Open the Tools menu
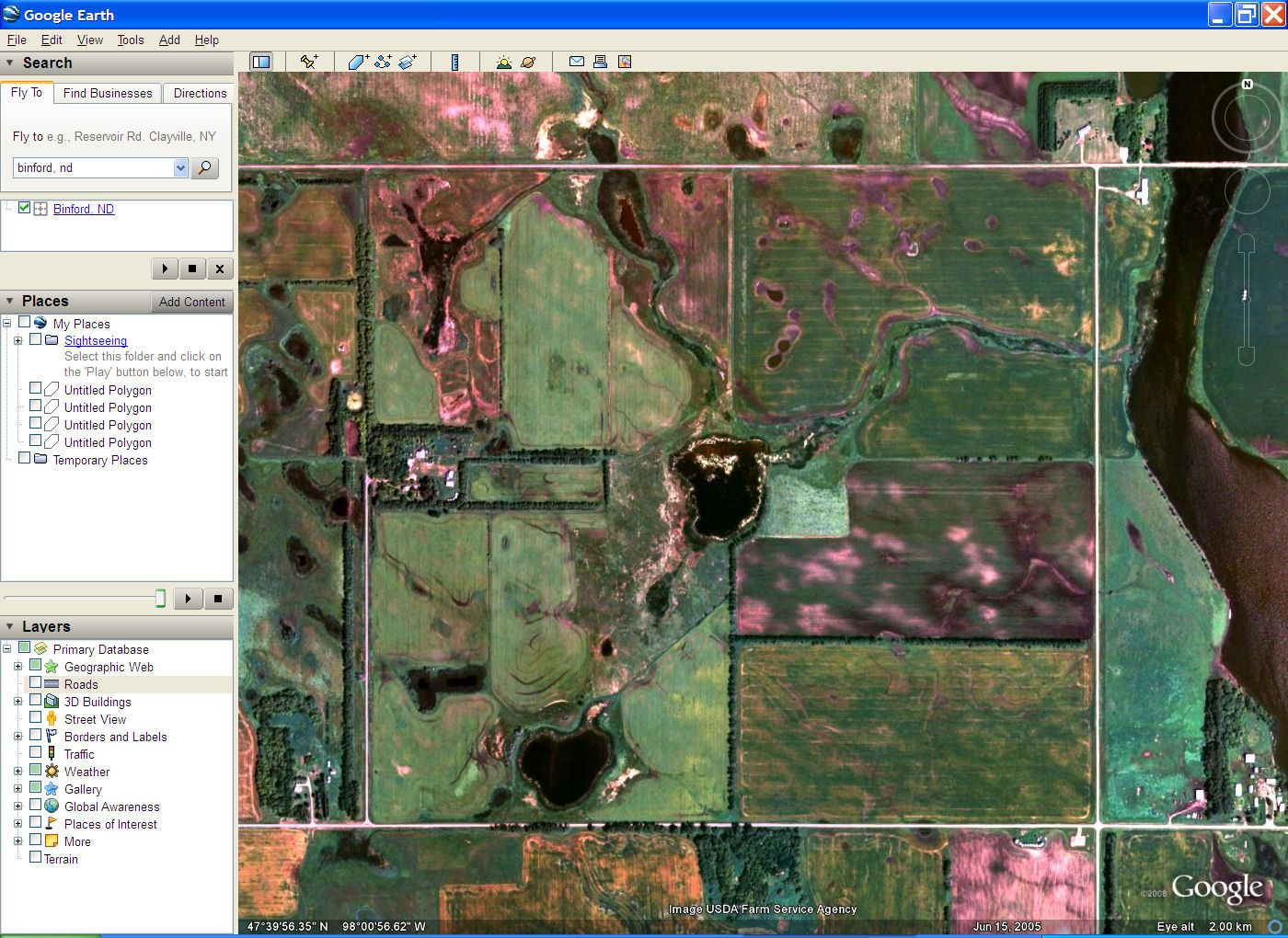1288x938 pixels. tap(131, 40)
